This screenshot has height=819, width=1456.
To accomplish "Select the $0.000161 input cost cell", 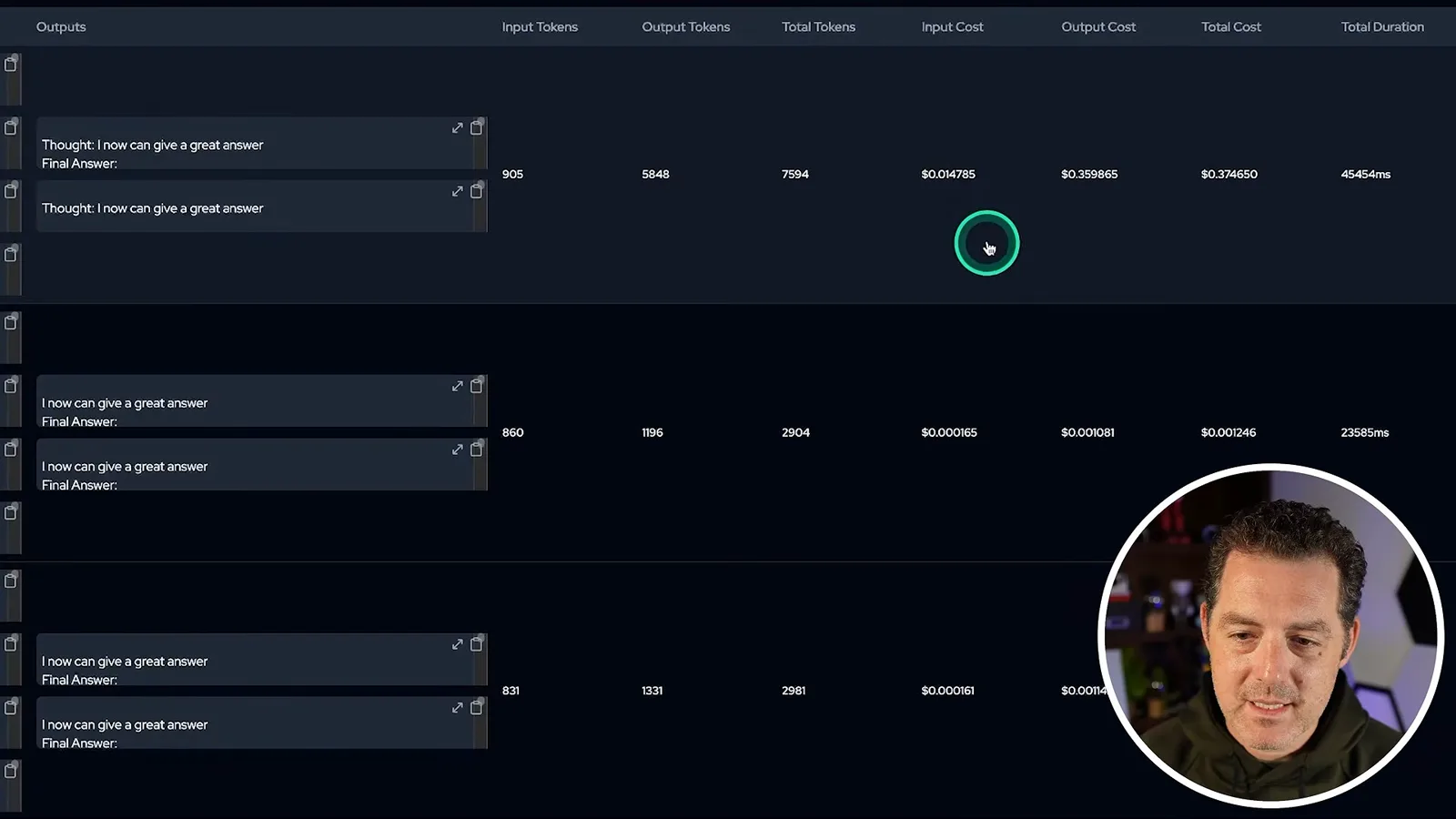I will [947, 691].
